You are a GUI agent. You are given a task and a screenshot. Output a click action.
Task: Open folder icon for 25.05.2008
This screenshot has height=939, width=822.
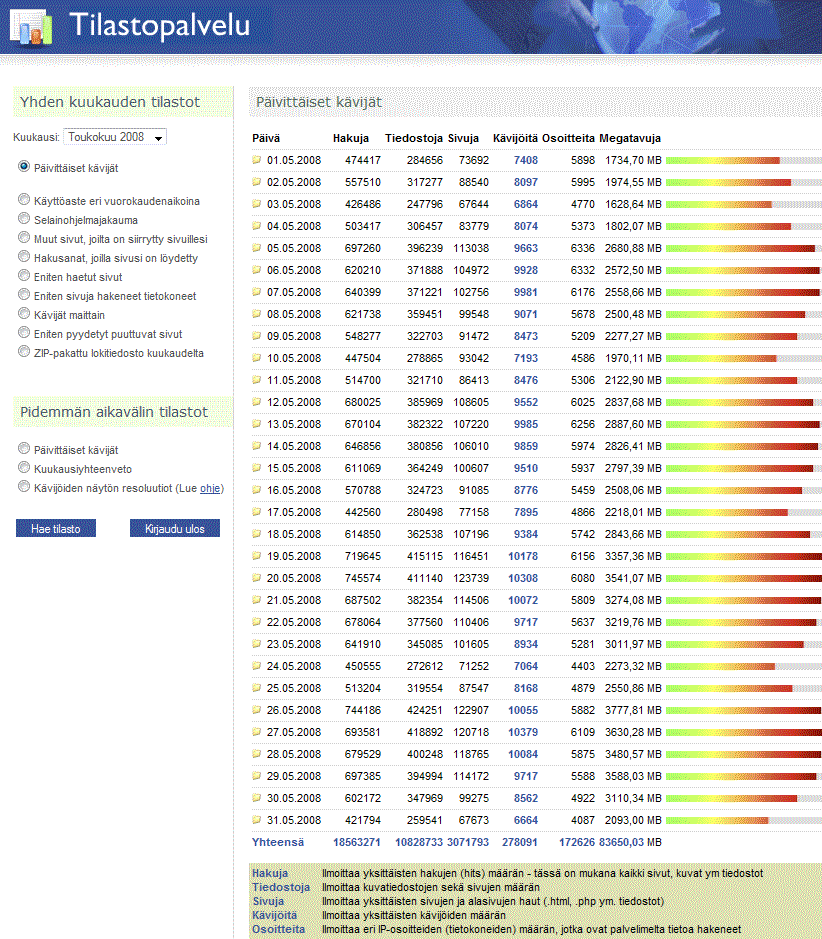257,688
